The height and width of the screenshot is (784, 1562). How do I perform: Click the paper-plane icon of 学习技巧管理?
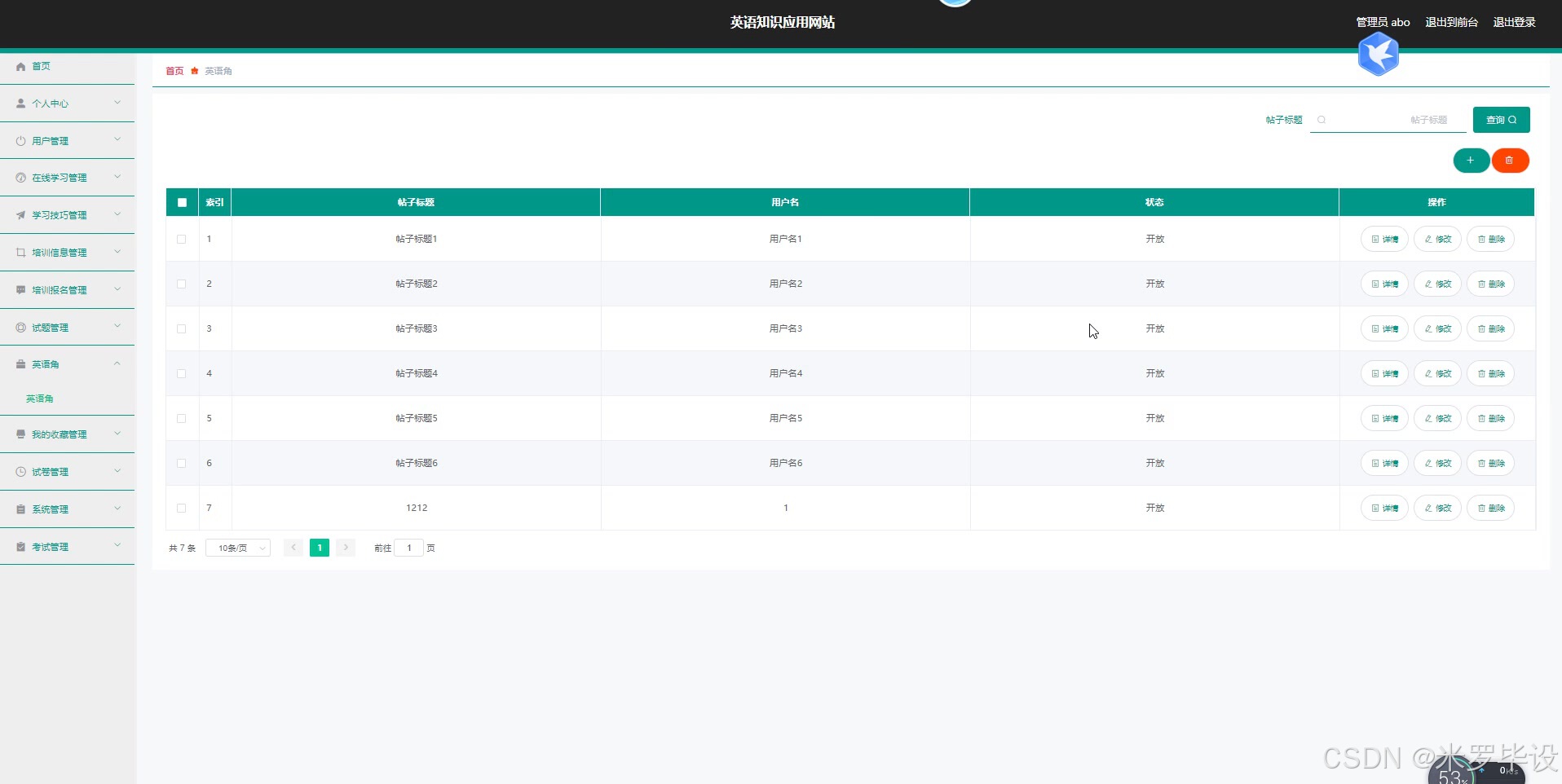(x=21, y=215)
